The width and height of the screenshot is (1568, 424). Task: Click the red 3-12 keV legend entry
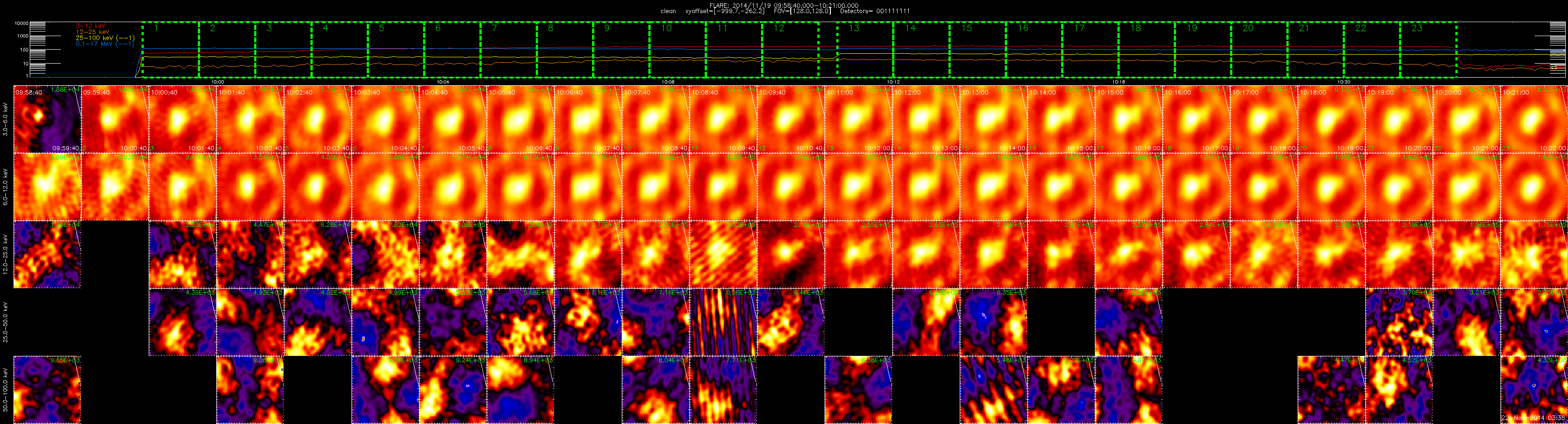(91, 26)
